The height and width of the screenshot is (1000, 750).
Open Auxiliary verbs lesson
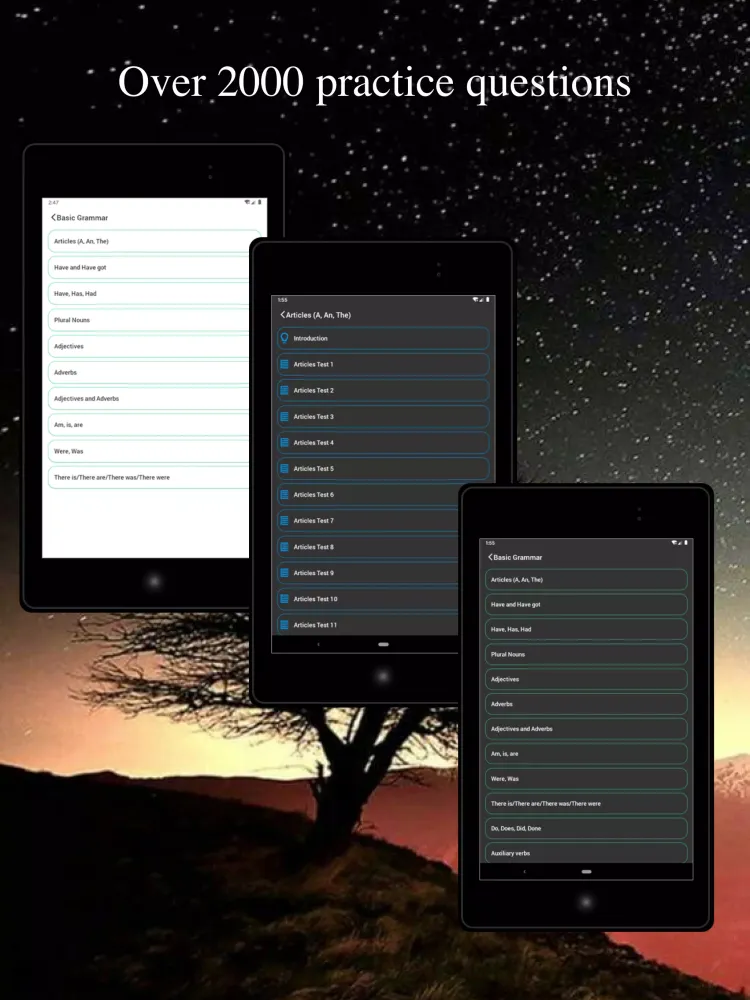(x=586, y=853)
